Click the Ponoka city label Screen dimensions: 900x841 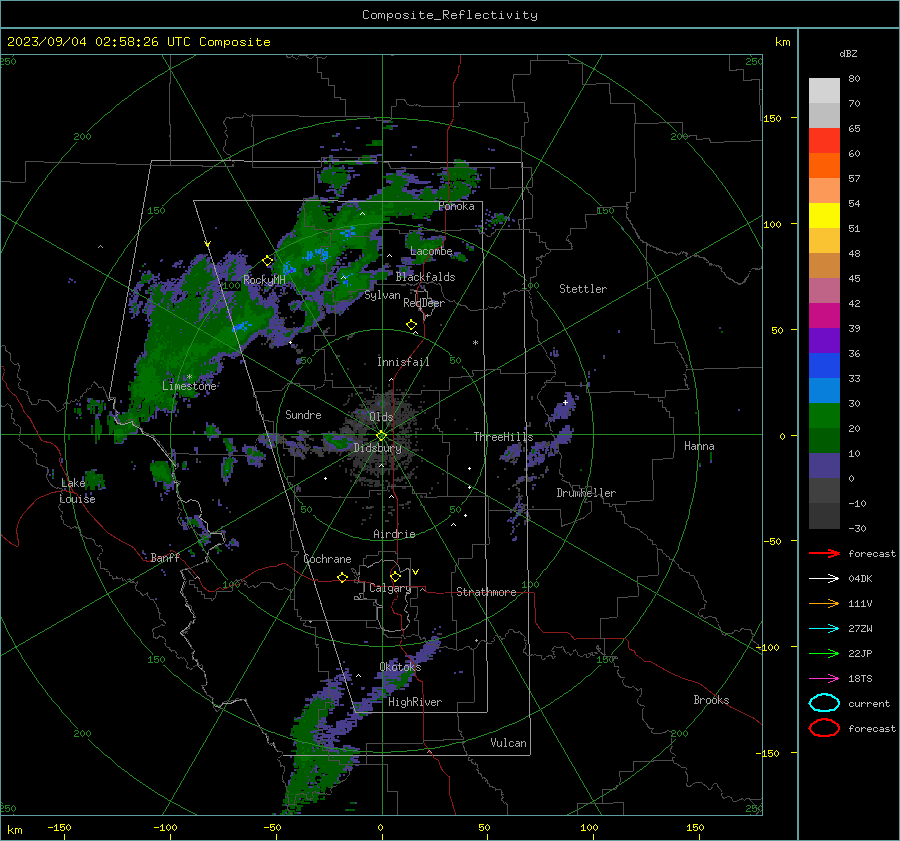pyautogui.click(x=456, y=206)
